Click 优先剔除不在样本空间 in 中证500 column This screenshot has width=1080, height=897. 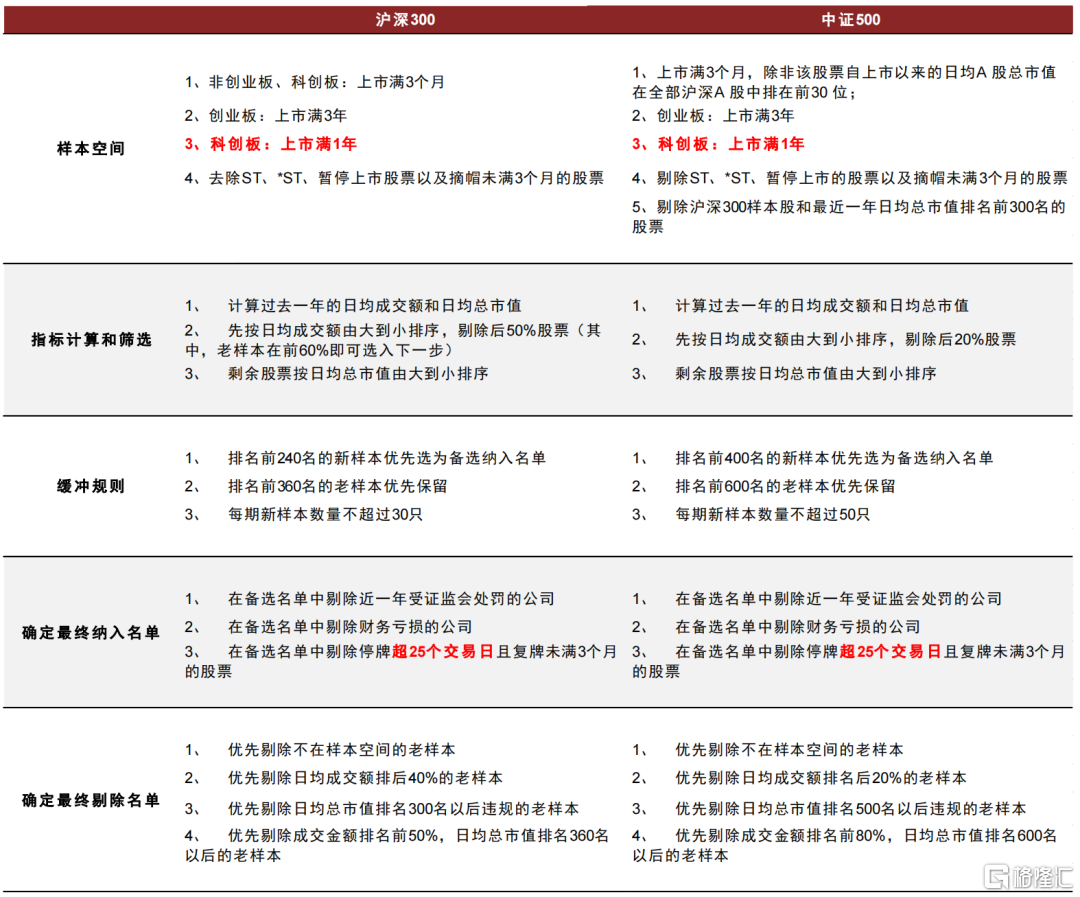768,750
